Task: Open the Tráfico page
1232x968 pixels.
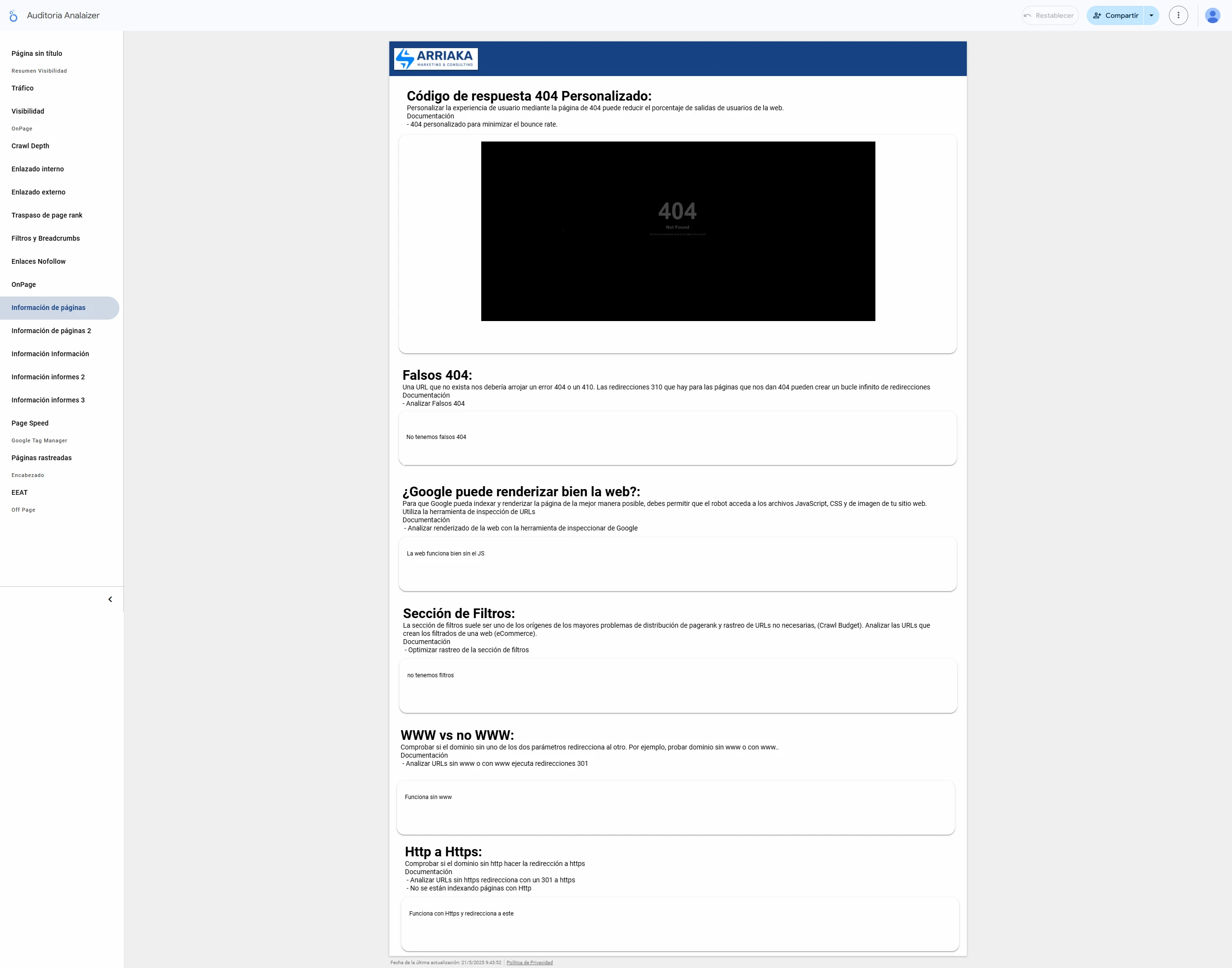Action: click(x=23, y=89)
